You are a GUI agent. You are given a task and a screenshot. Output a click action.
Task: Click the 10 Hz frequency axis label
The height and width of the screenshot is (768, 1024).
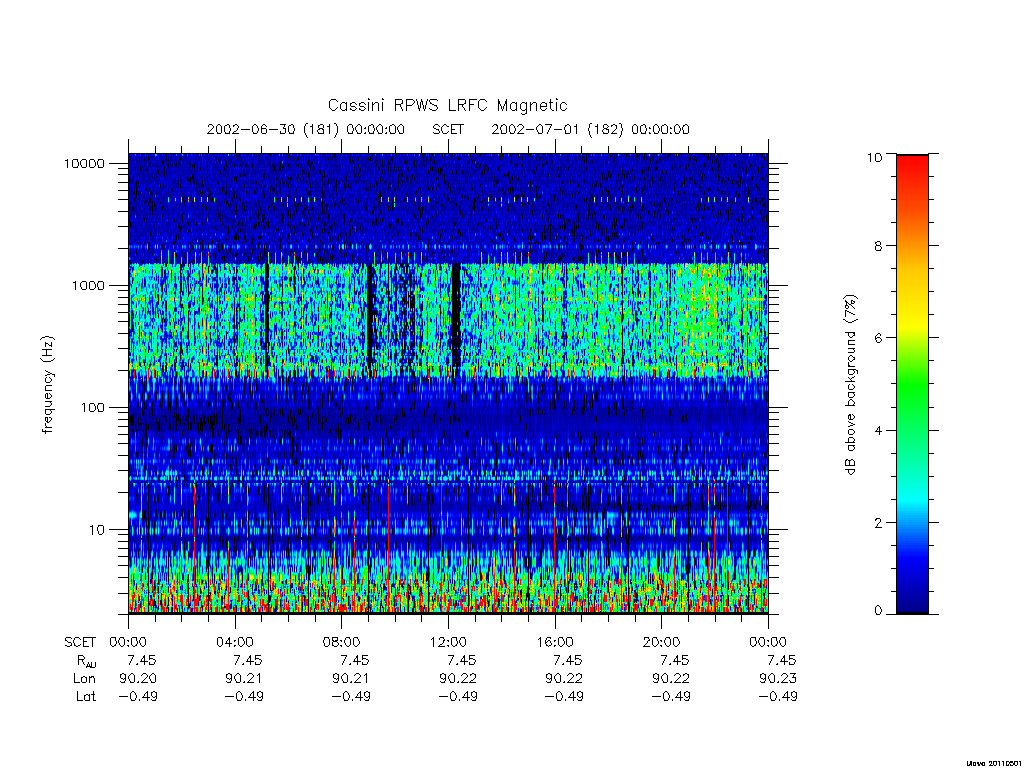point(97,530)
